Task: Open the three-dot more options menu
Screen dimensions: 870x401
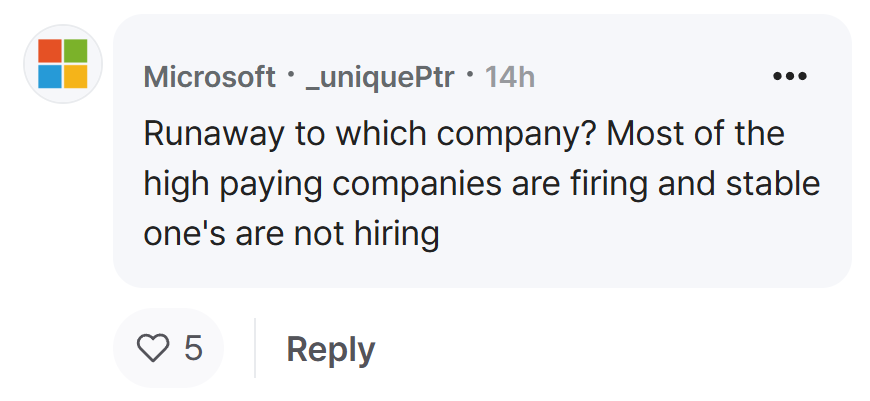Action: tap(790, 76)
